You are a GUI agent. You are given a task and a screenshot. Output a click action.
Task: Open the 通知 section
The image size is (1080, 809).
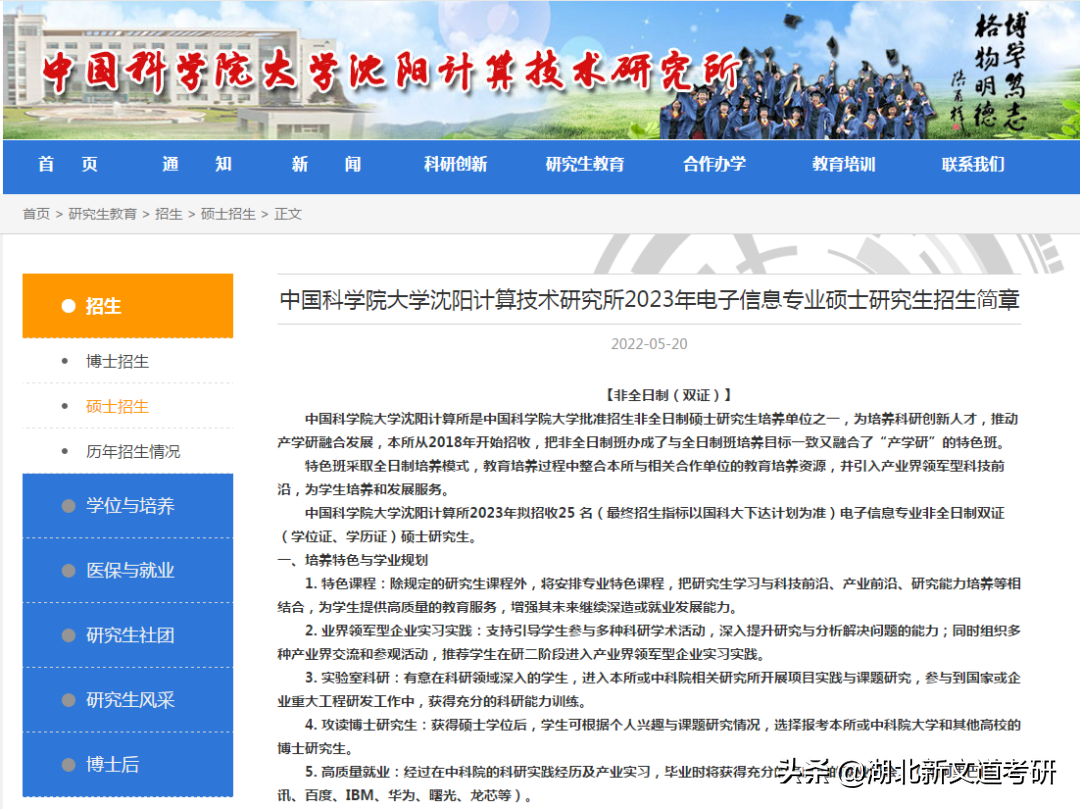(x=196, y=166)
